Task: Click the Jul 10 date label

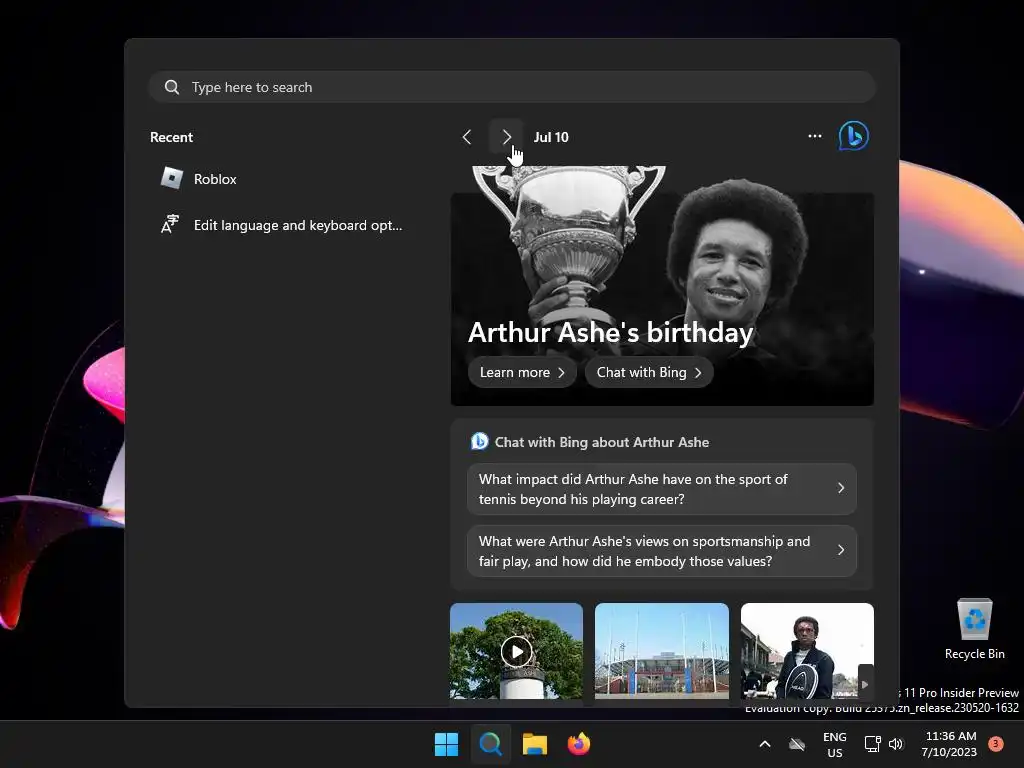Action: pos(551,137)
